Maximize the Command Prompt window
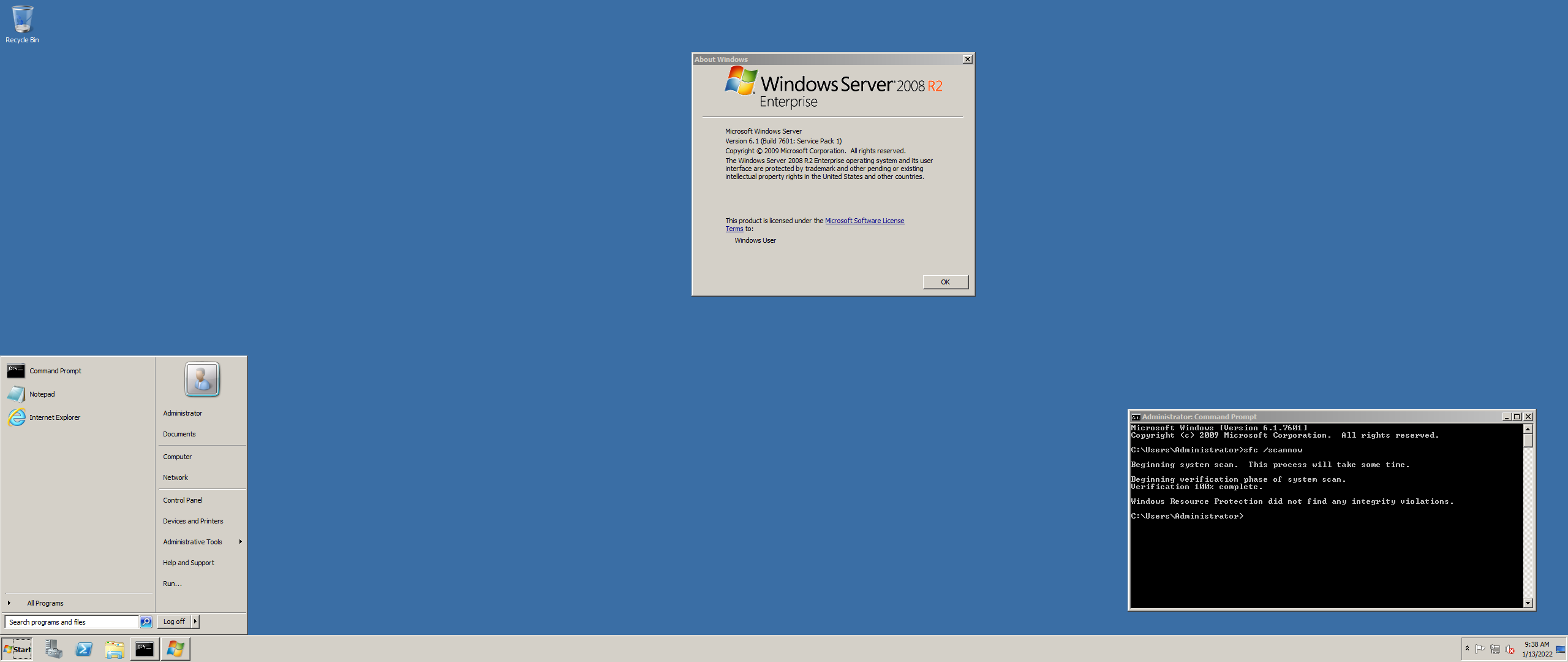Viewport: 1568px width, 662px height. point(1517,417)
